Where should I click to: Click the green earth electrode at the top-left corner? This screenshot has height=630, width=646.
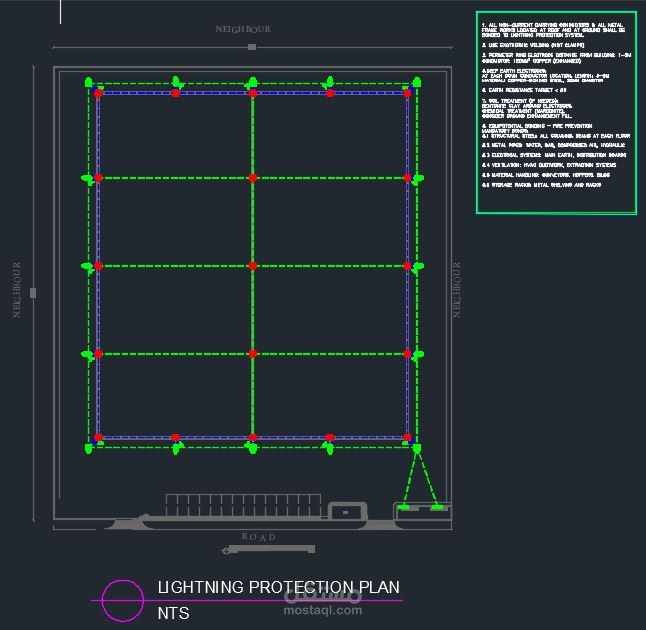89,82
